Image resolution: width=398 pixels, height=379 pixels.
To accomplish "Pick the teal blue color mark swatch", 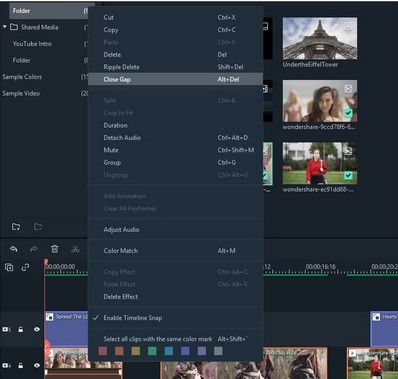I will point(169,351).
